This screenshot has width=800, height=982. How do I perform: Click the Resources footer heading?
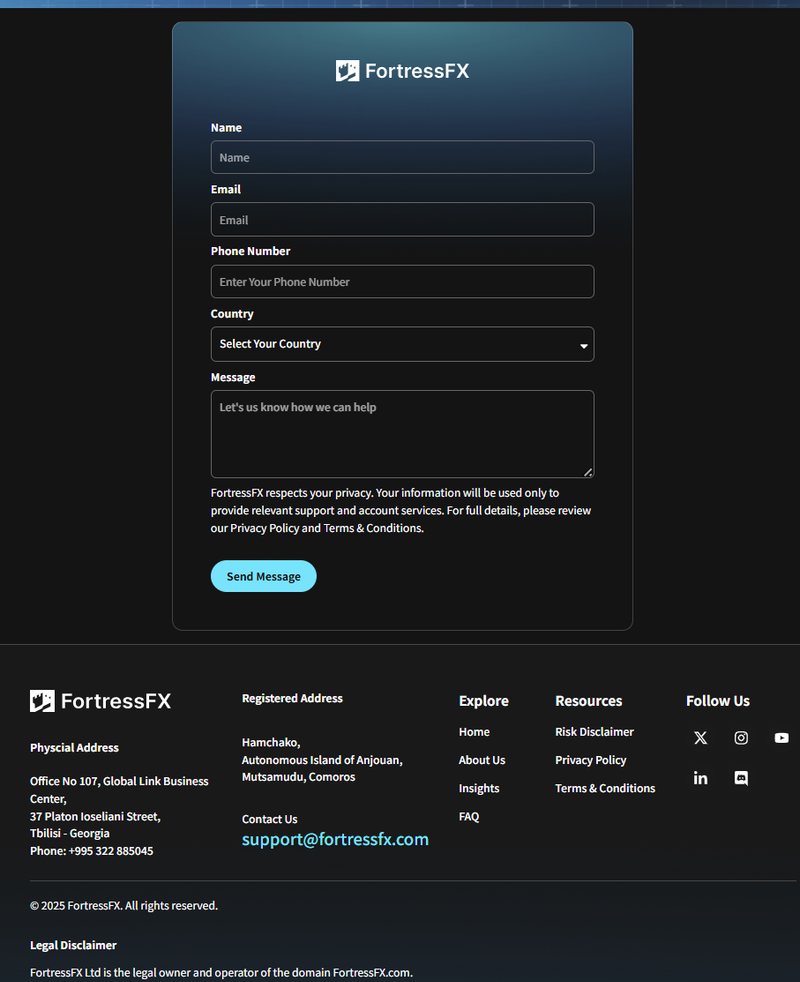pyautogui.click(x=589, y=701)
